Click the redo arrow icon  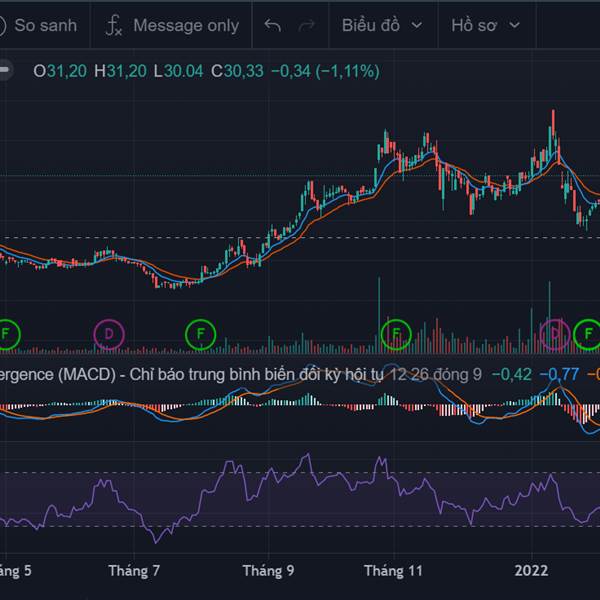[306, 25]
